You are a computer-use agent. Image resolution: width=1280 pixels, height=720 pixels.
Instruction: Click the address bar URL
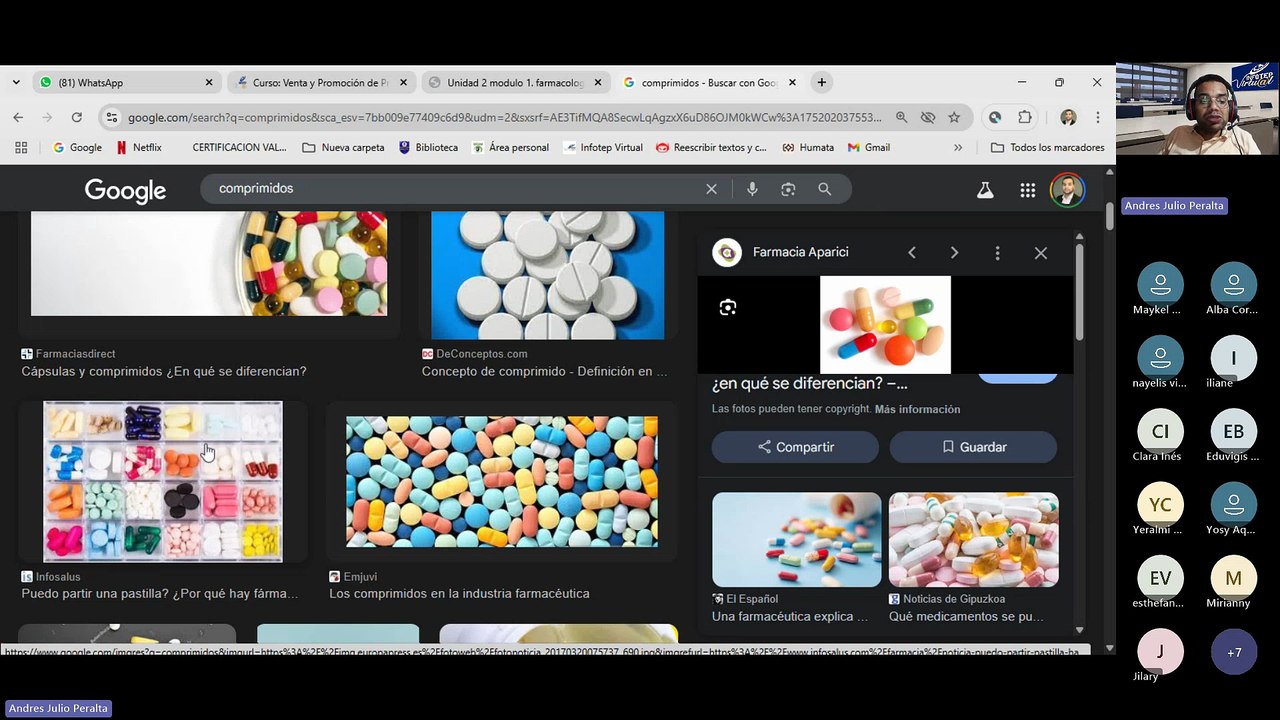click(505, 117)
